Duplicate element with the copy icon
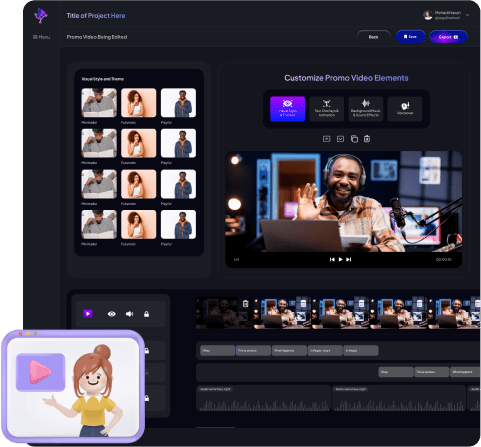The height and width of the screenshot is (447, 481). coord(354,139)
